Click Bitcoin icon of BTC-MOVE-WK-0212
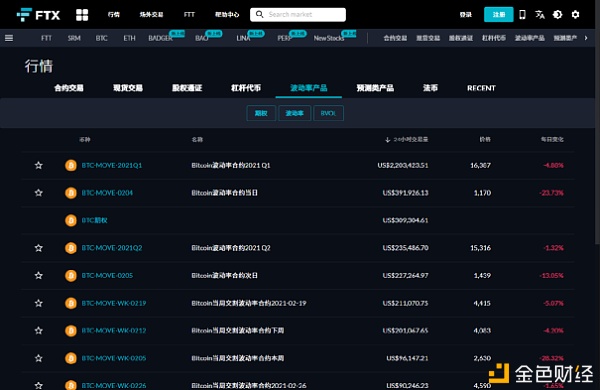This screenshot has height=390, width=600. click(70, 331)
